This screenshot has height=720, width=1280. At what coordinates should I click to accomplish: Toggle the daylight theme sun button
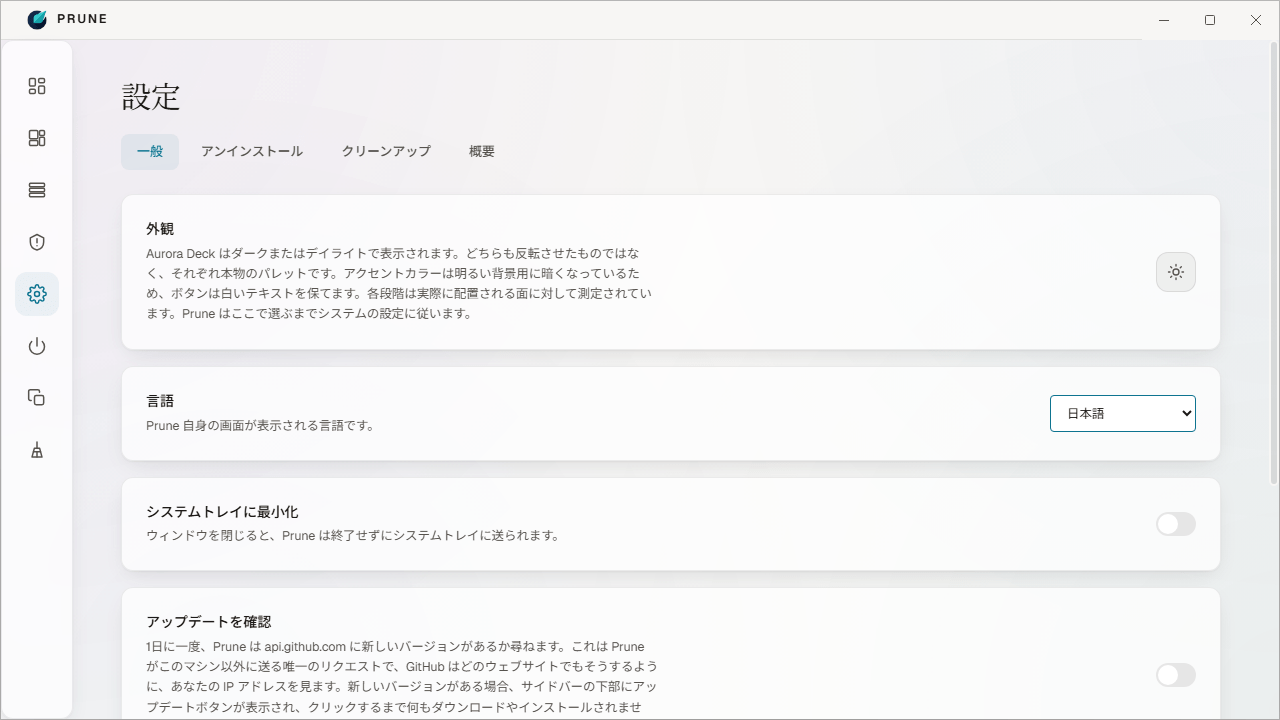[x=1176, y=272]
